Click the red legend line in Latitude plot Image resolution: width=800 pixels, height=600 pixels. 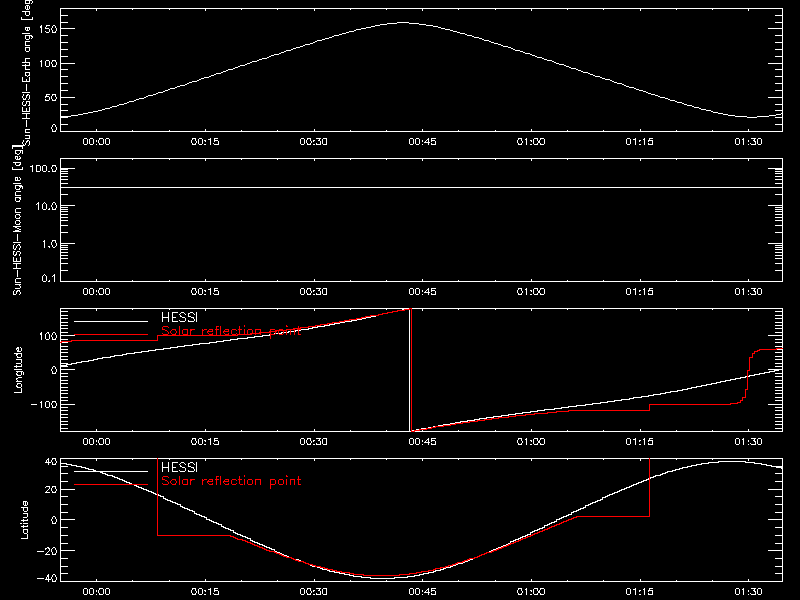click(111, 485)
